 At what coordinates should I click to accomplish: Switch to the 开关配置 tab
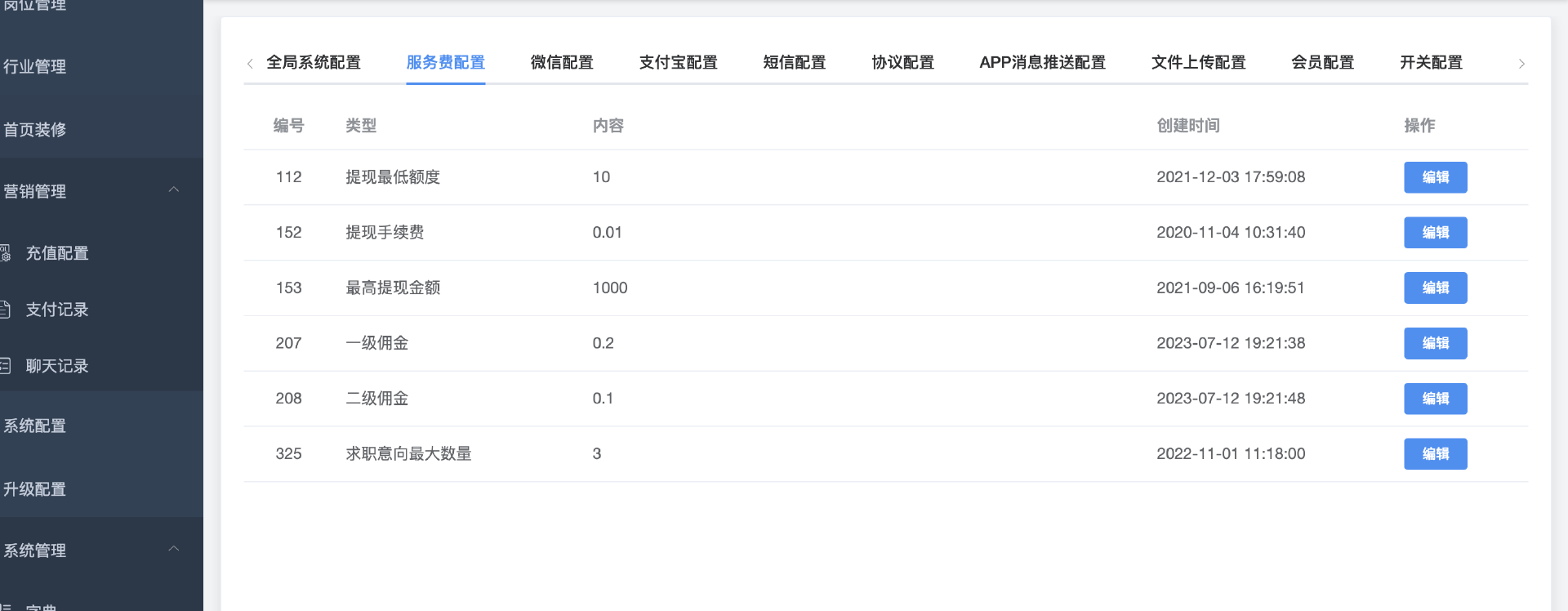point(1431,63)
